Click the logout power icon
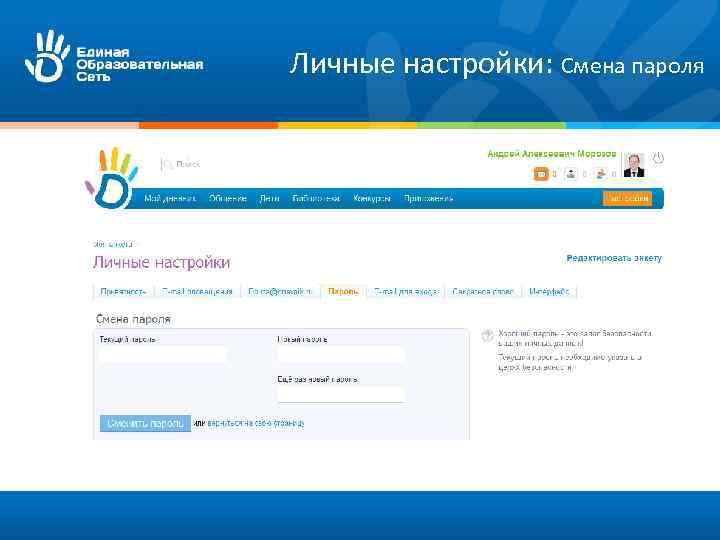Screen dimensions: 720x540 pyautogui.click(x=658, y=158)
